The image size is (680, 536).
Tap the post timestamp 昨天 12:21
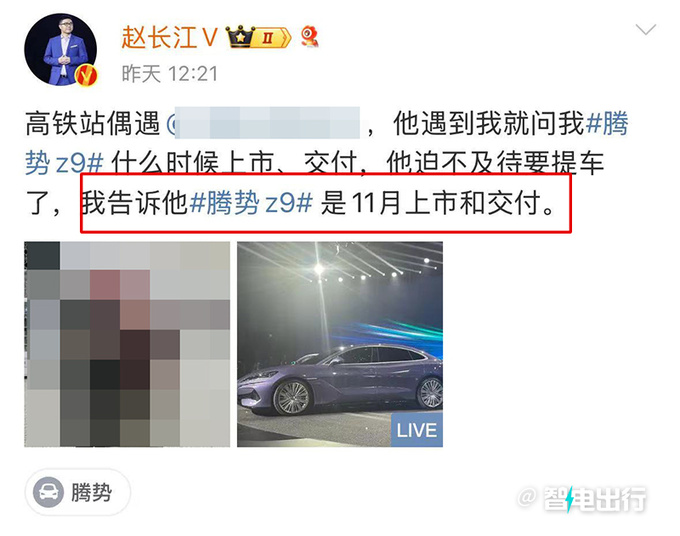(x=170, y=74)
